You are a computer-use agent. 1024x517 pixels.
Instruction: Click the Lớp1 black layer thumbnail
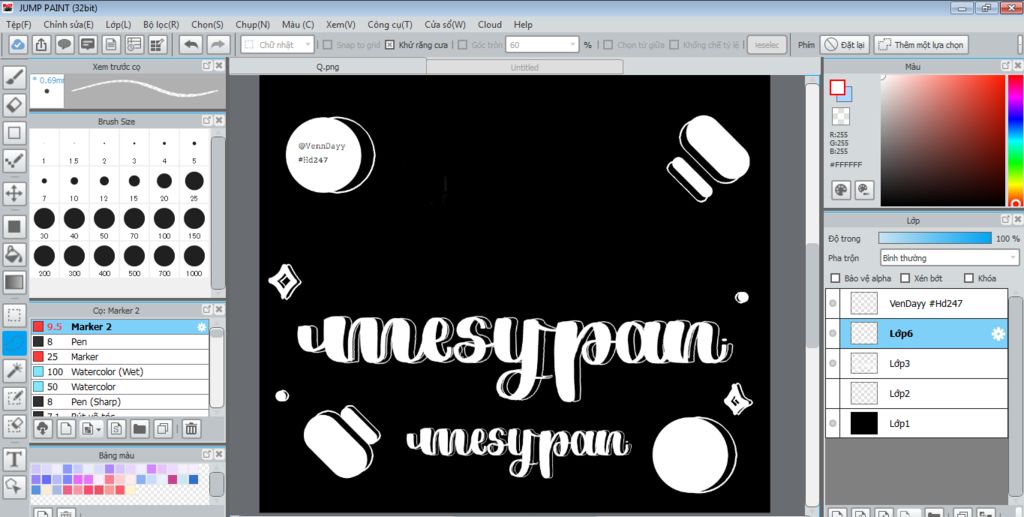[x=864, y=424]
